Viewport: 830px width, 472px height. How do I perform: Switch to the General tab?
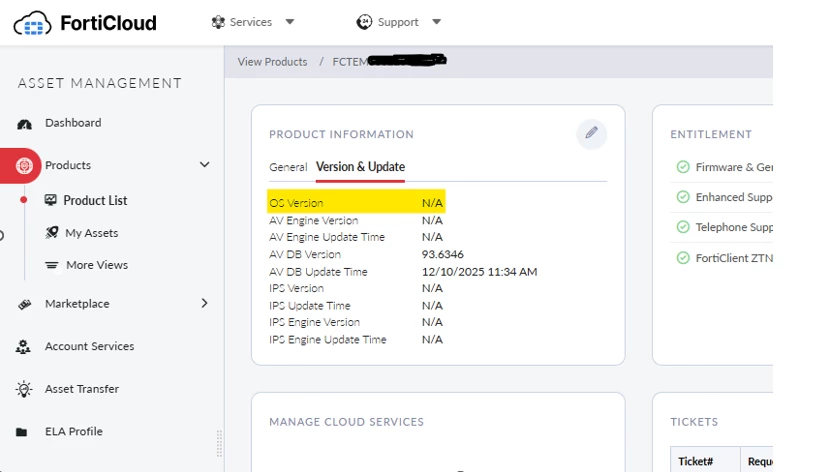[288, 167]
